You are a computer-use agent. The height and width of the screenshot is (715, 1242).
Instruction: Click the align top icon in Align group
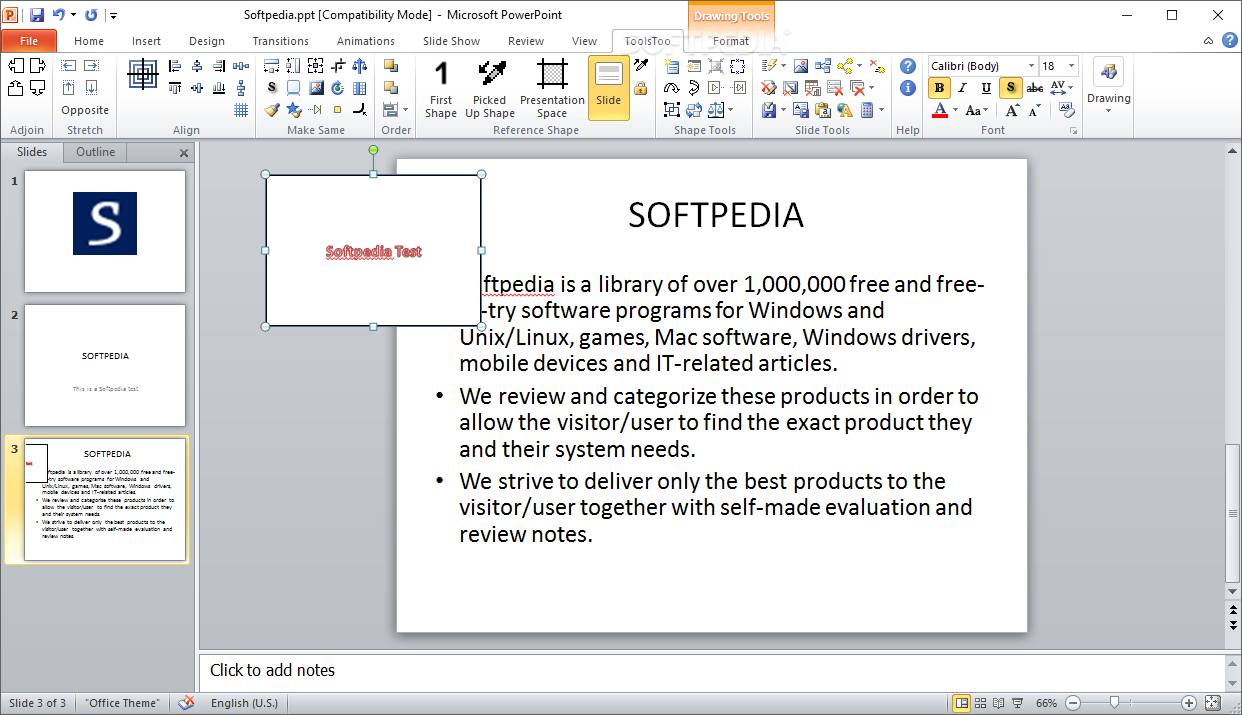(175, 88)
